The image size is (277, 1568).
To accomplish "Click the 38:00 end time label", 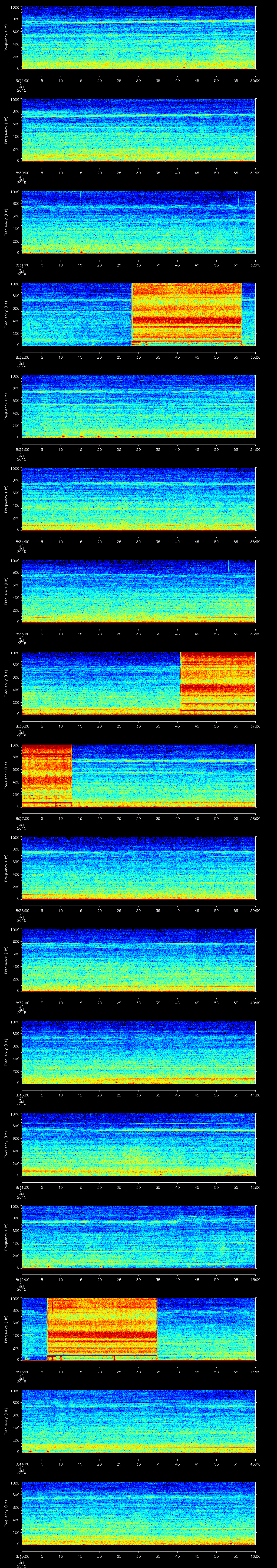I will click(256, 818).
